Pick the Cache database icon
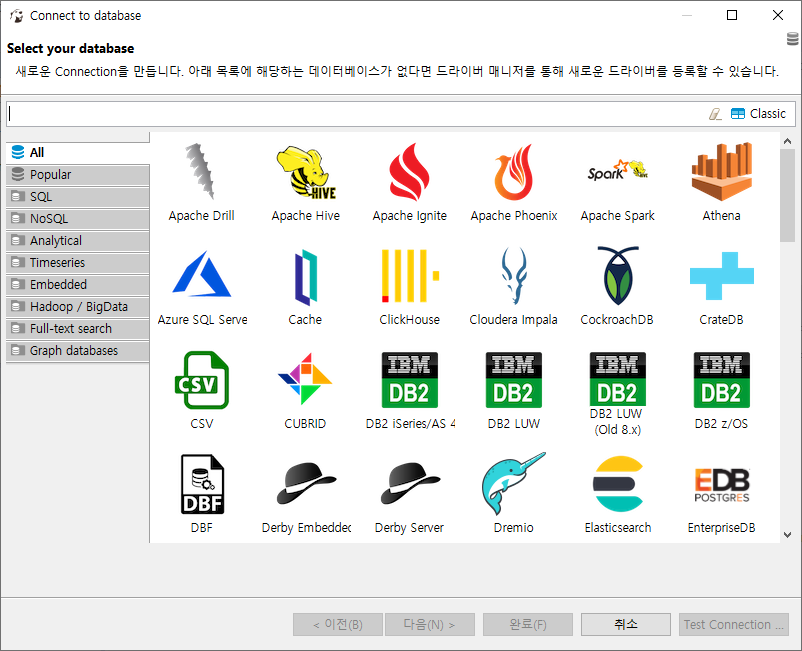Viewport: 802px width, 651px height. coord(305,277)
